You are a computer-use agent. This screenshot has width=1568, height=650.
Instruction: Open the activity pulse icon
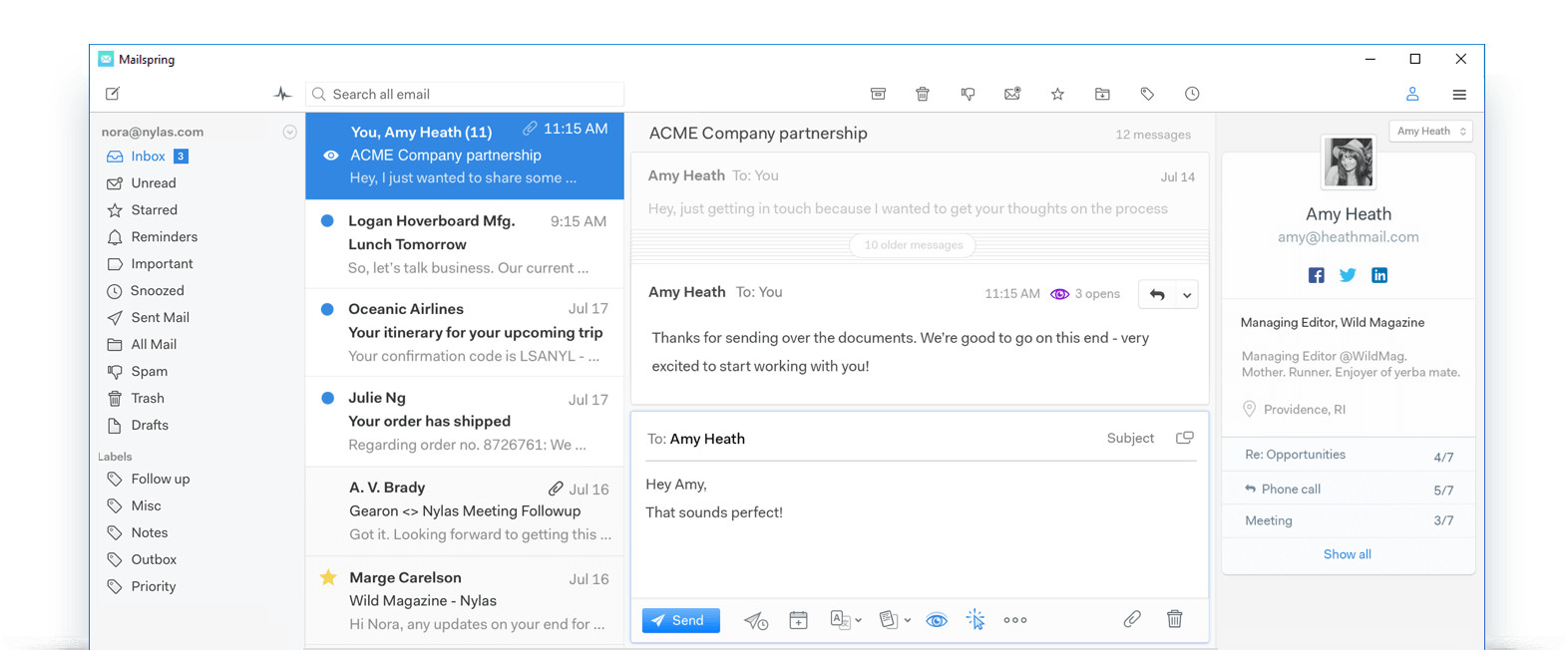coord(282,94)
